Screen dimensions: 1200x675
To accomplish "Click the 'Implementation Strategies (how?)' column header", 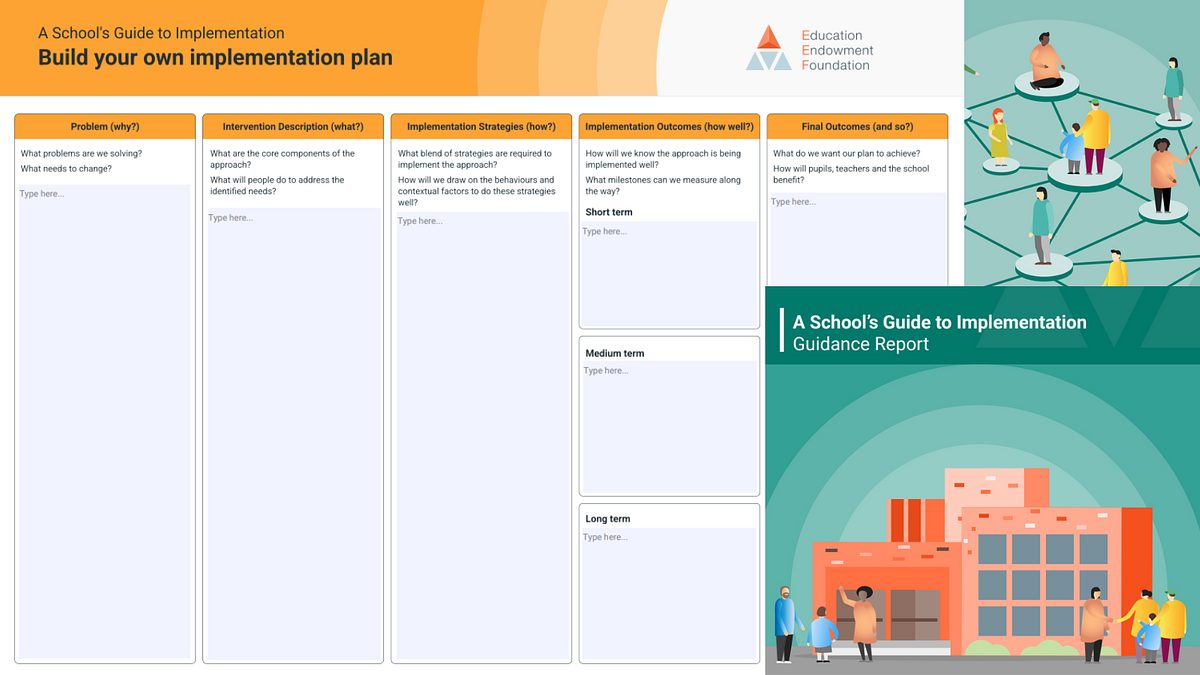I will click(x=481, y=127).
